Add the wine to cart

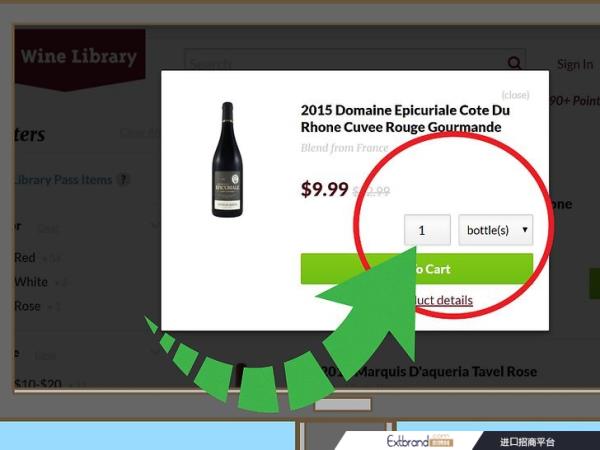click(x=417, y=269)
